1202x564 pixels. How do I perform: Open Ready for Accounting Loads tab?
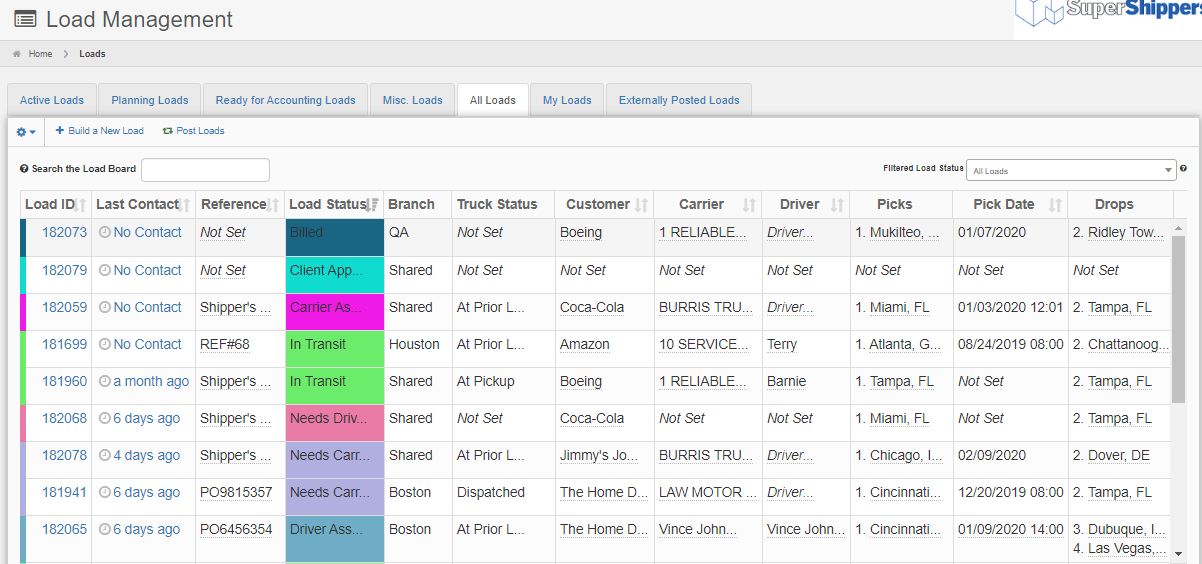pyautogui.click(x=285, y=100)
